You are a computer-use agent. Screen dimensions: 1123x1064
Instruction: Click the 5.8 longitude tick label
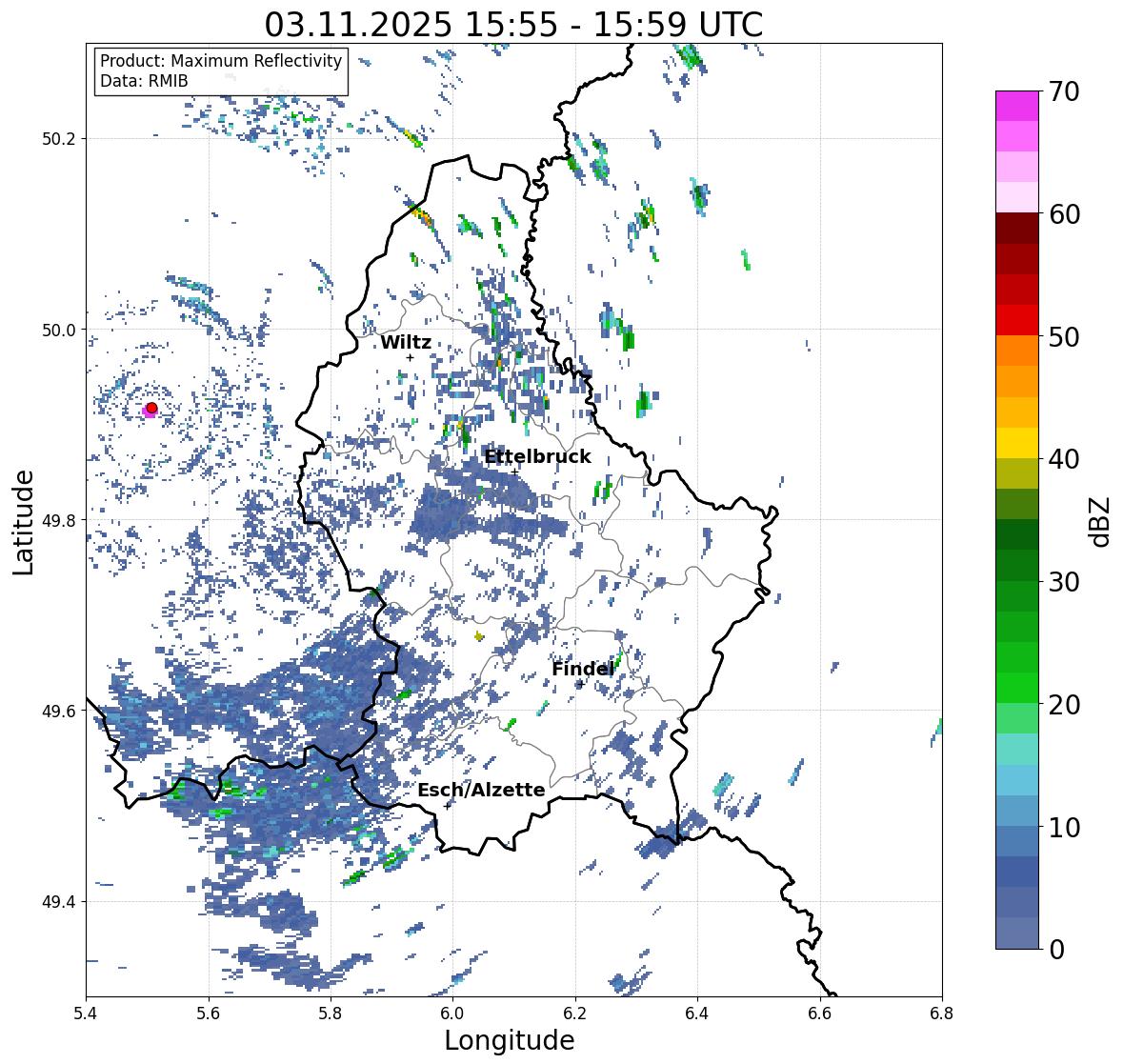(x=331, y=1014)
